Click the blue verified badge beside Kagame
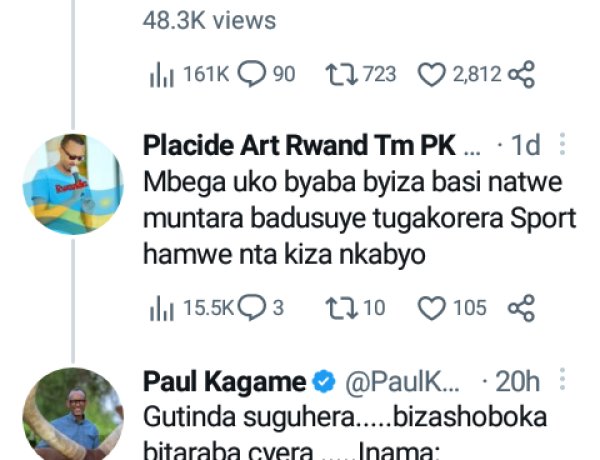The height and width of the screenshot is (460, 600). (x=324, y=382)
